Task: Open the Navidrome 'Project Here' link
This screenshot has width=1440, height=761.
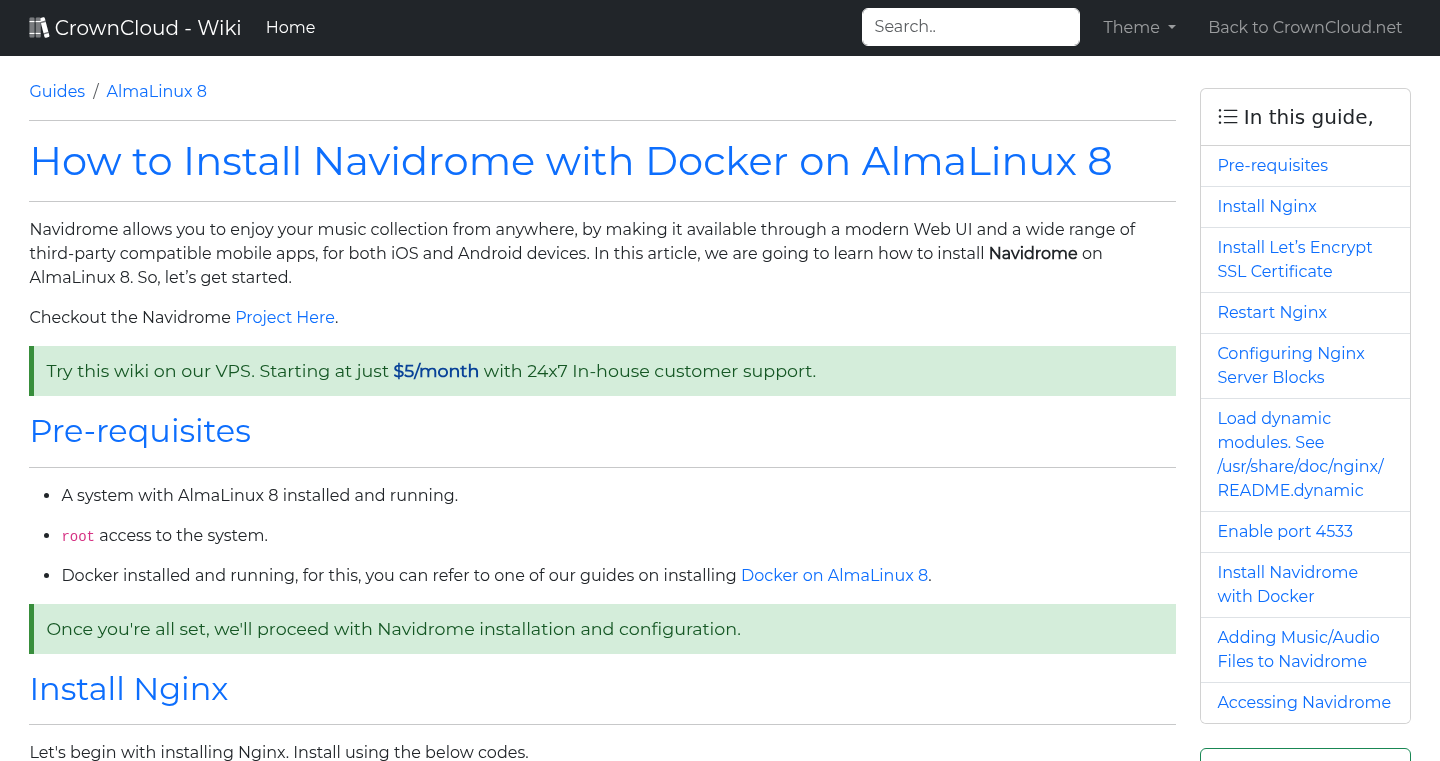Action: 284,317
